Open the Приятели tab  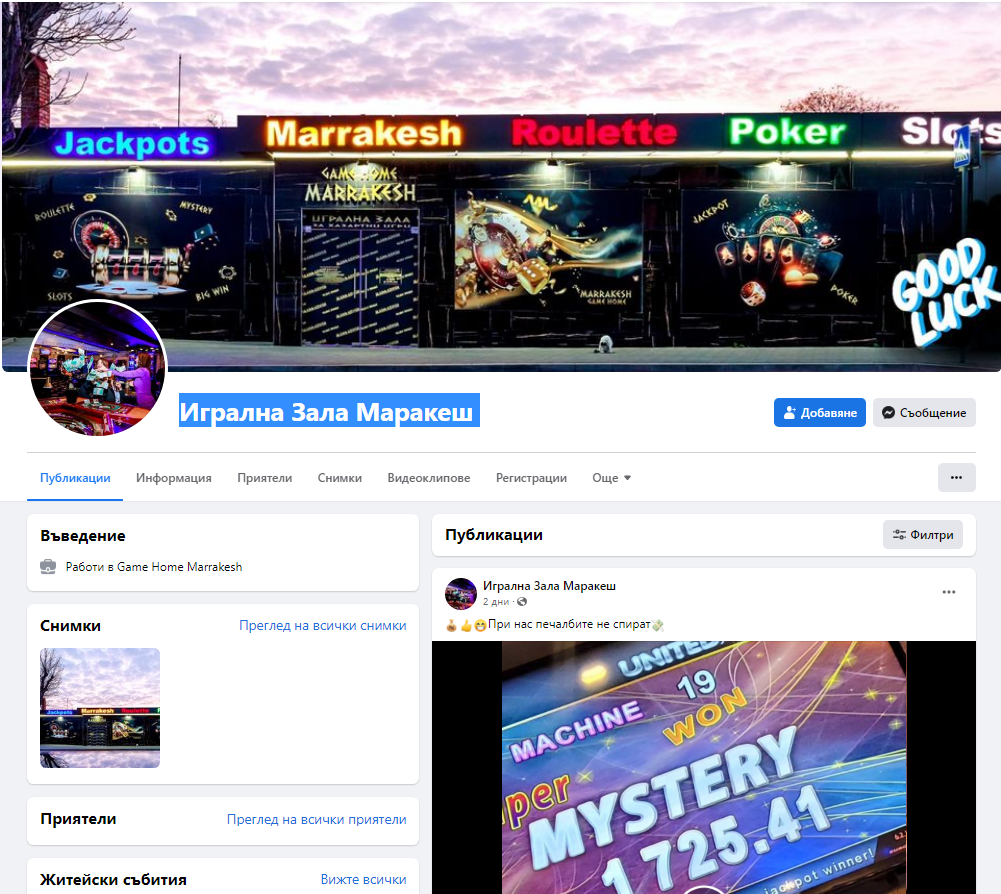(265, 478)
